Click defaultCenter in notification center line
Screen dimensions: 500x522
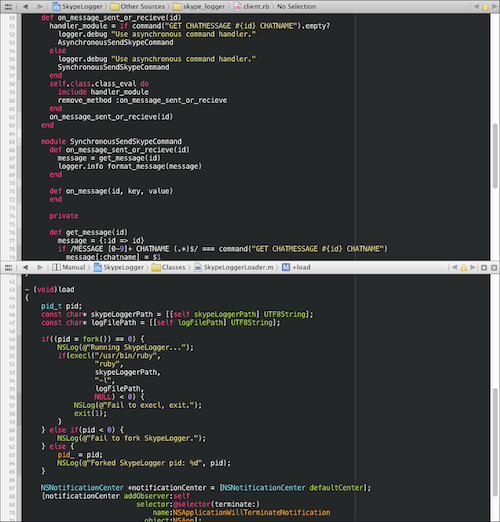click(x=336, y=488)
